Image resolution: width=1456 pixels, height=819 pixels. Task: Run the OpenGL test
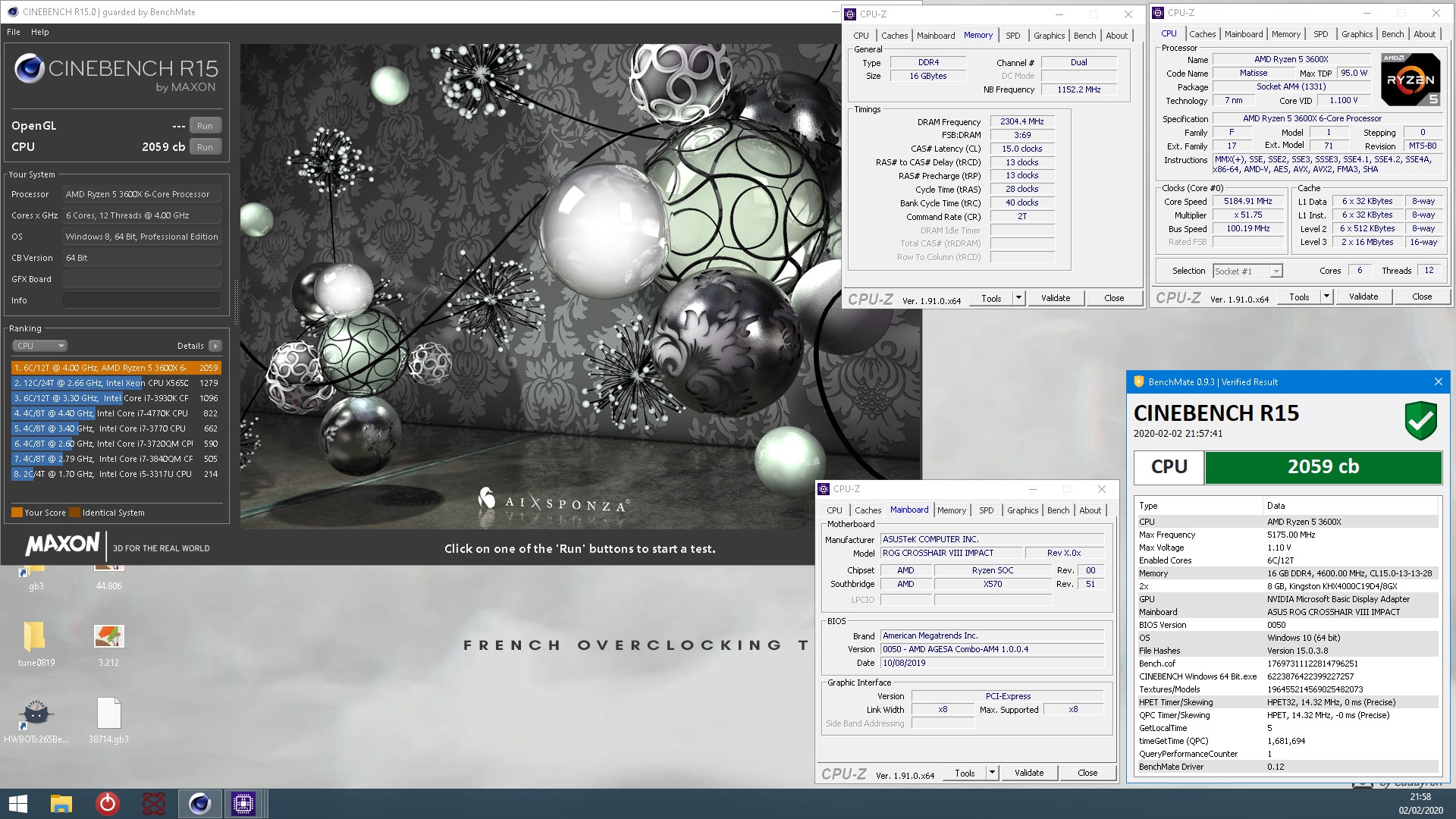click(205, 126)
